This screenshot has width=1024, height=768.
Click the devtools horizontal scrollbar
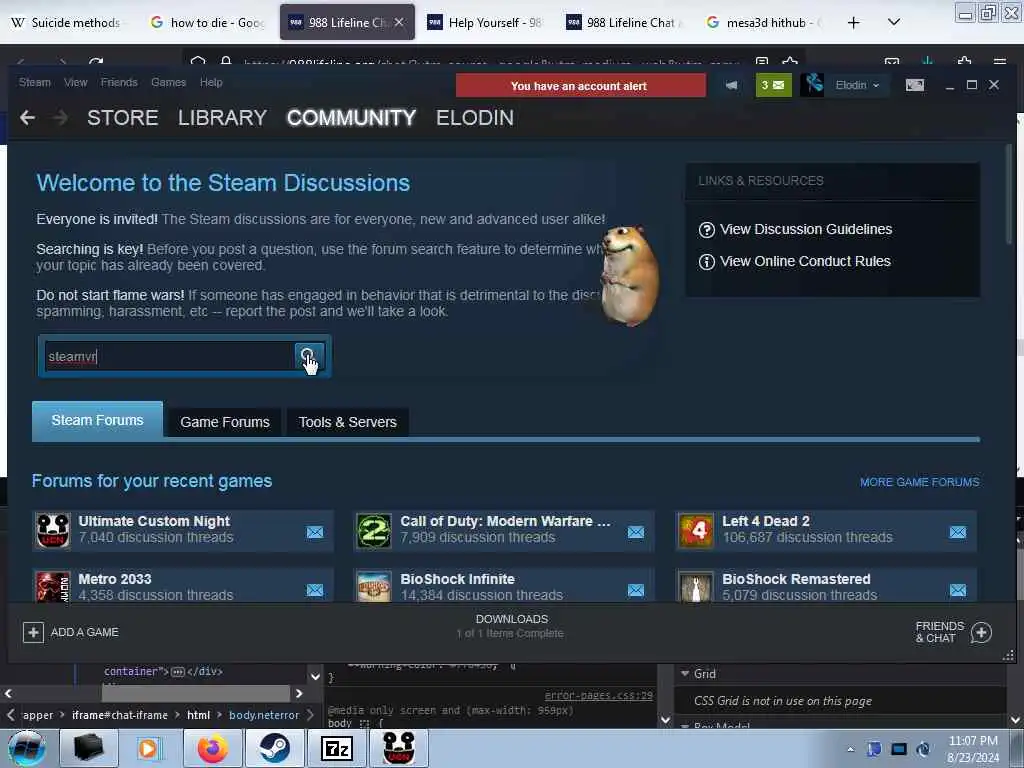(196, 694)
